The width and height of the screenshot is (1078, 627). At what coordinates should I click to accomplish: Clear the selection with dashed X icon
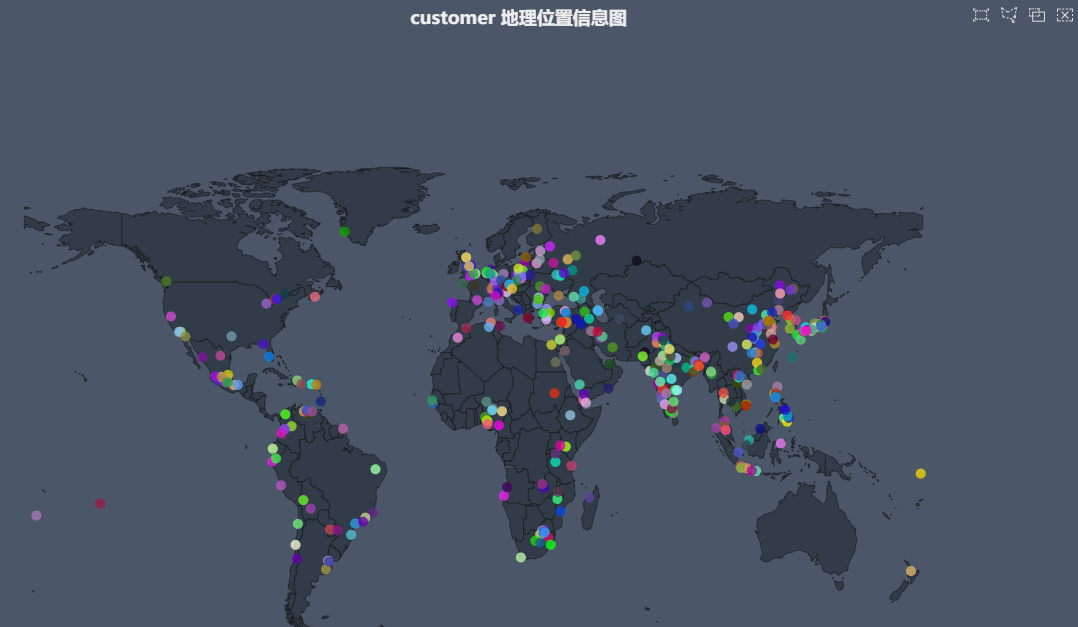[x=1065, y=15]
